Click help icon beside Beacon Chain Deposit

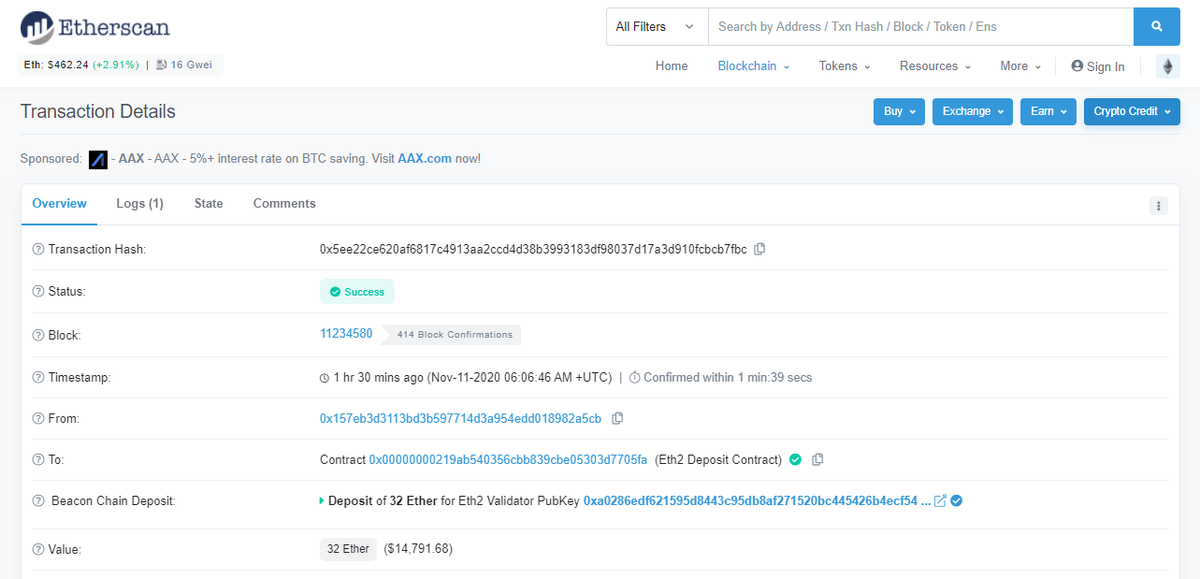coord(38,500)
